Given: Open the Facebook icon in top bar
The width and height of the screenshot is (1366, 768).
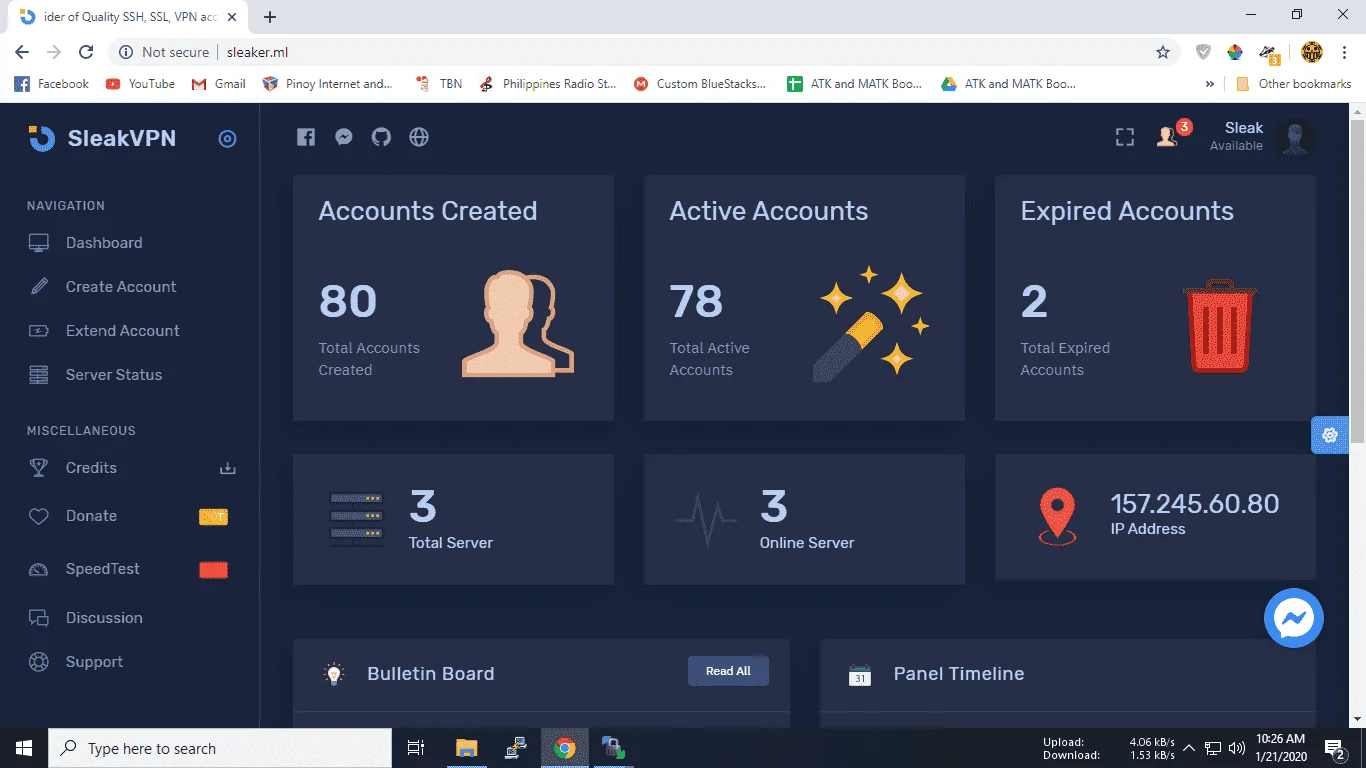Looking at the screenshot, I should point(306,137).
